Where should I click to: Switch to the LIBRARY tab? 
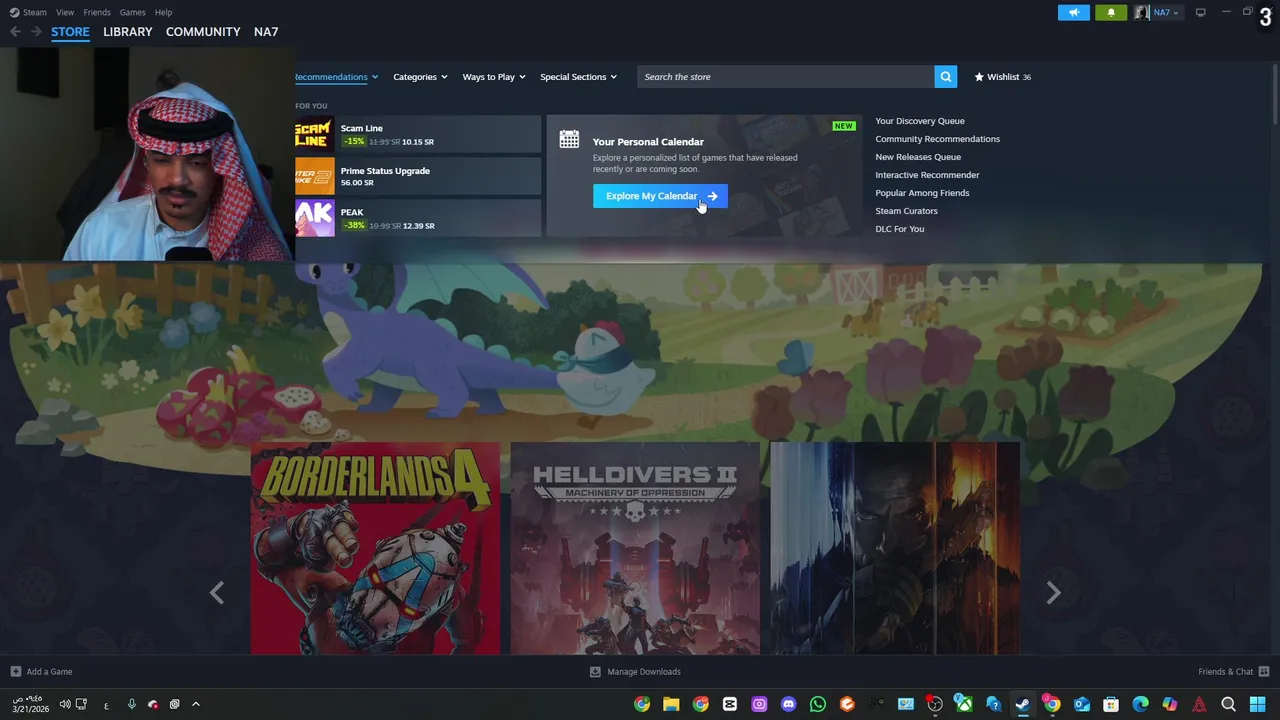128,32
